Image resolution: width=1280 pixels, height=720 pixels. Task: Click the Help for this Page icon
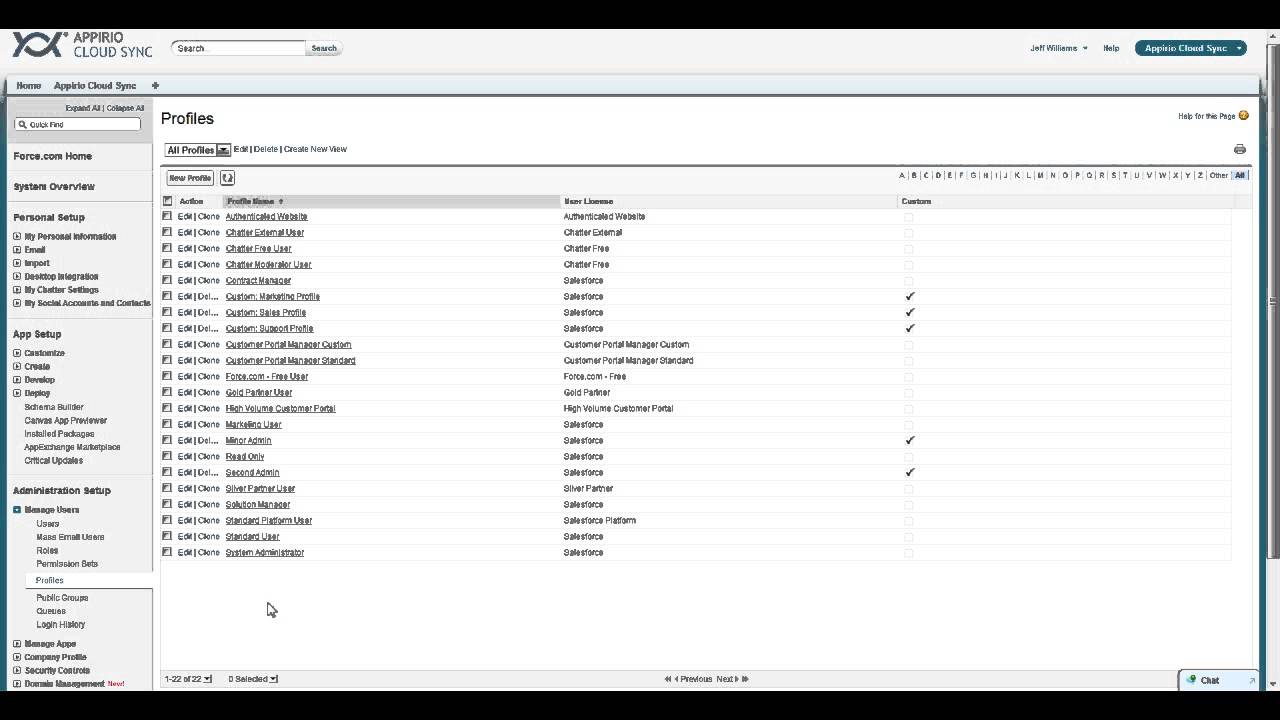[x=1244, y=116]
